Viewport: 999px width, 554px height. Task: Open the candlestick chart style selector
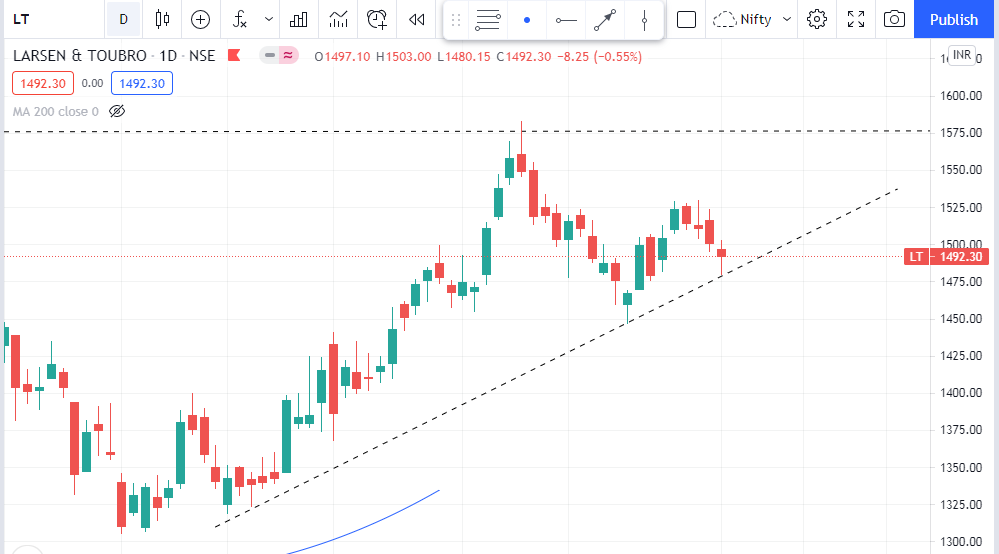click(x=162, y=19)
